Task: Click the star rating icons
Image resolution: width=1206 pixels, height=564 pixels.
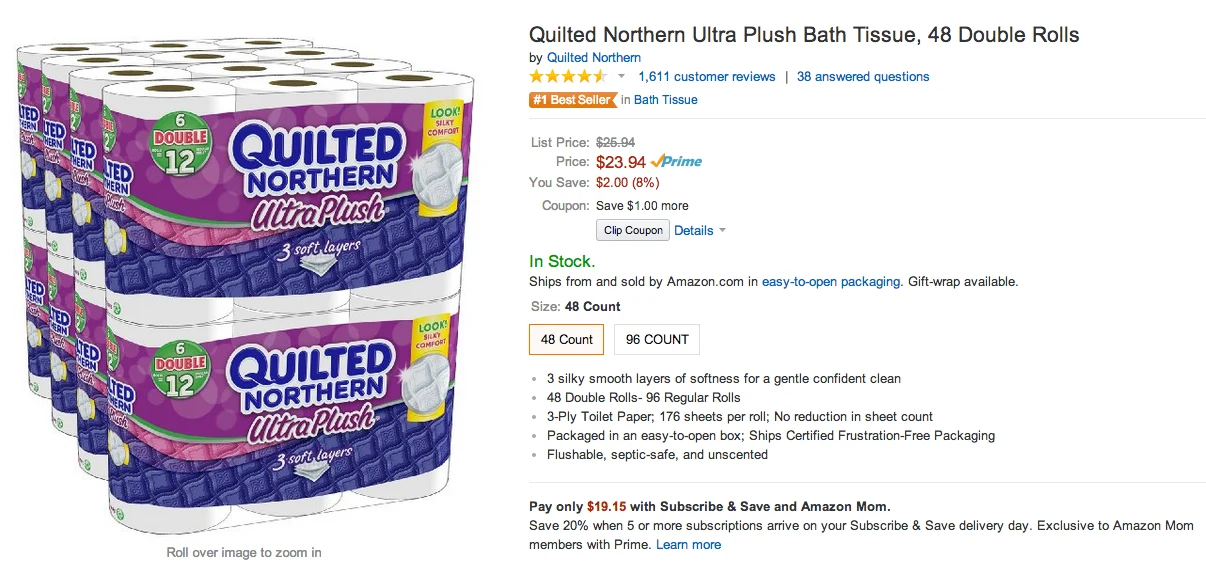Action: click(567, 77)
